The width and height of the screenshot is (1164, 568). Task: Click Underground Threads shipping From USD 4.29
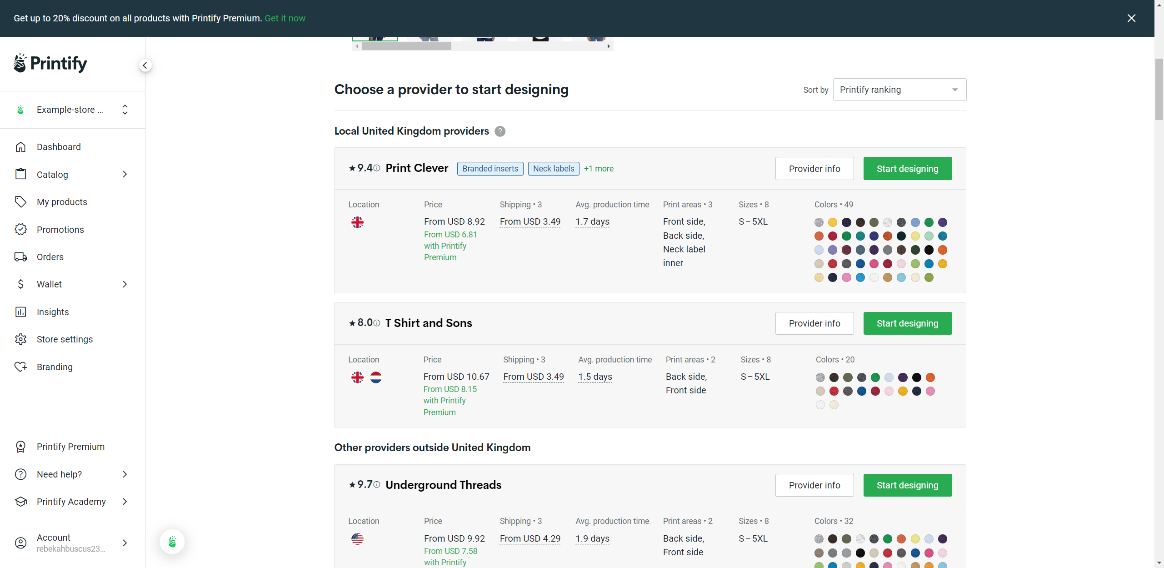(530, 539)
